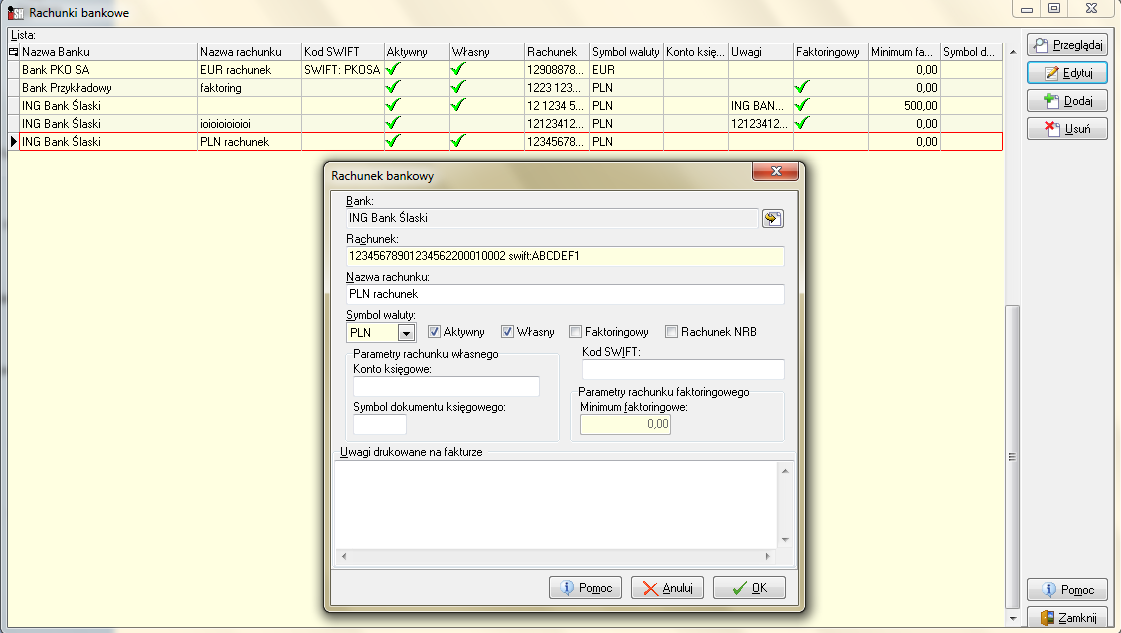Click the Uwagi drukowane na fakturze text area
Image resolution: width=1121 pixels, height=633 pixels.
(x=556, y=505)
